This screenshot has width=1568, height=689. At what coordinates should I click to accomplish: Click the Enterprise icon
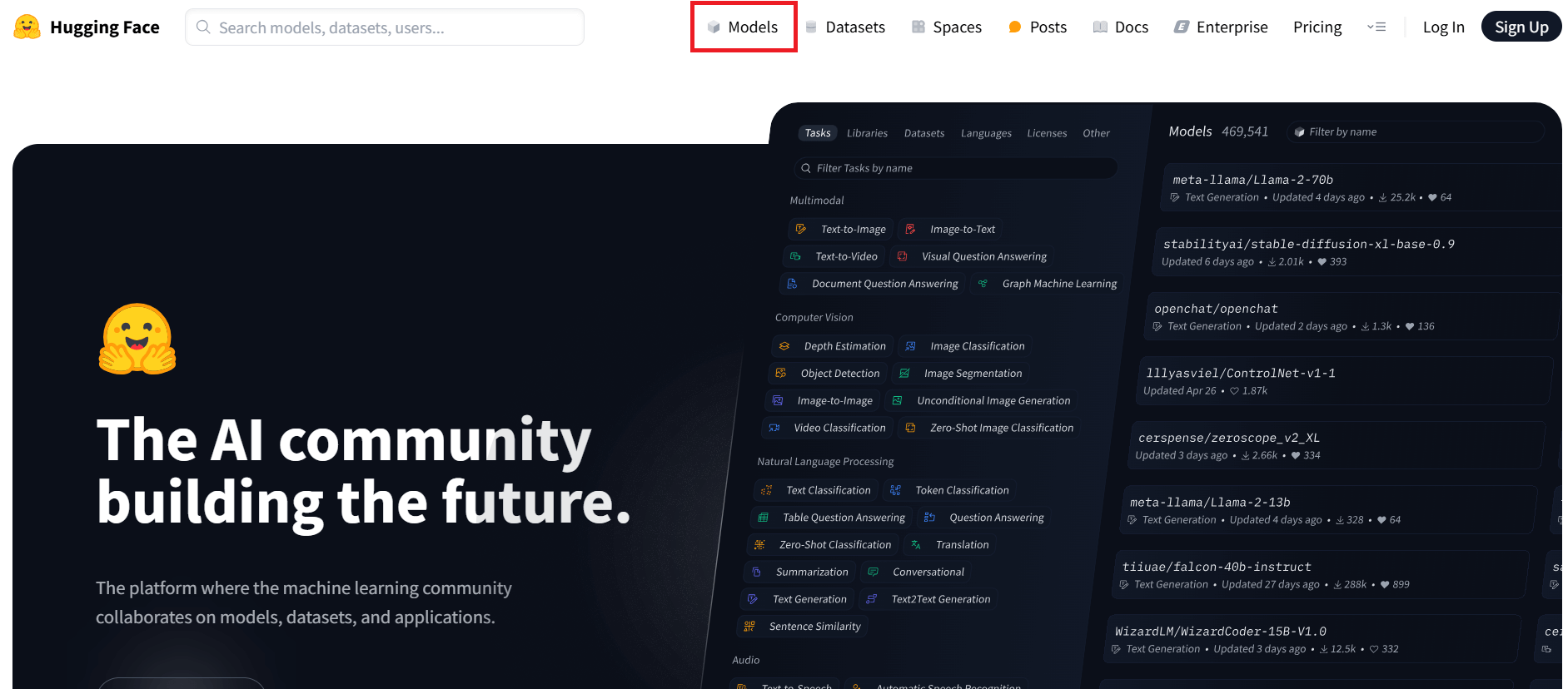pyautogui.click(x=1181, y=27)
